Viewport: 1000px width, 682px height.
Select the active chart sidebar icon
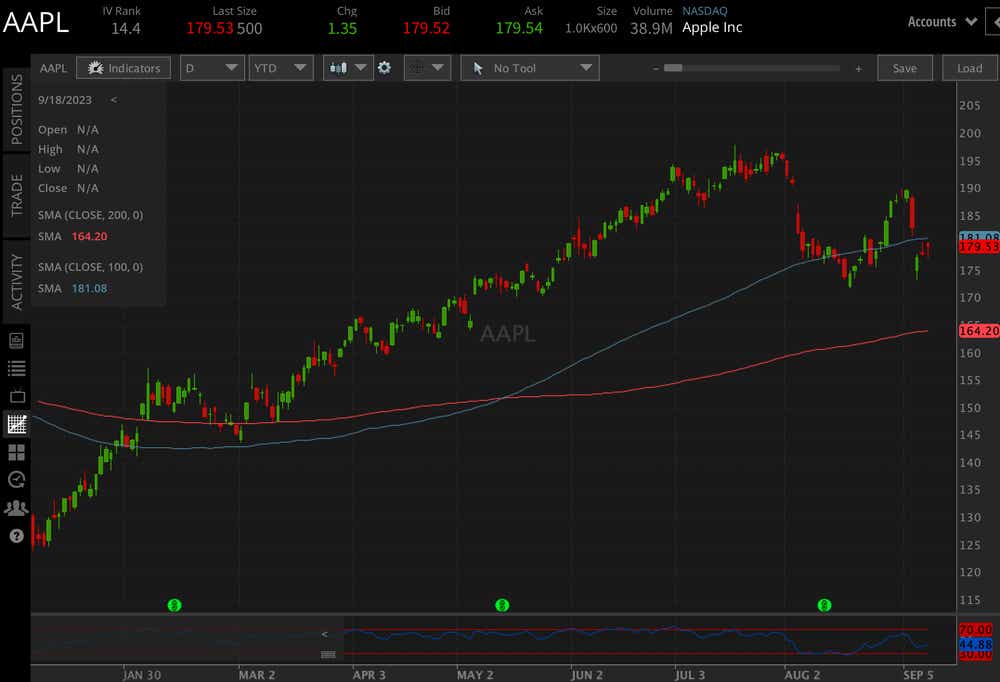tap(17, 424)
